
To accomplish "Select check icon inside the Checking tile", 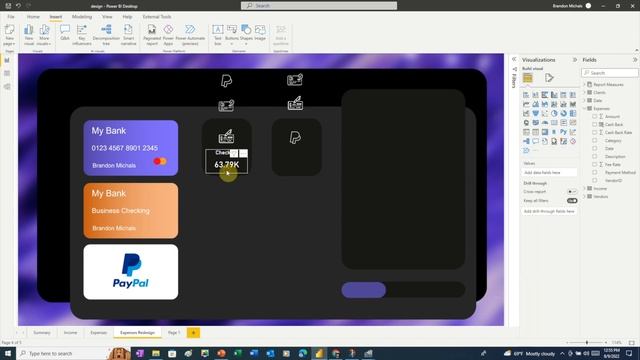I will point(226,136).
